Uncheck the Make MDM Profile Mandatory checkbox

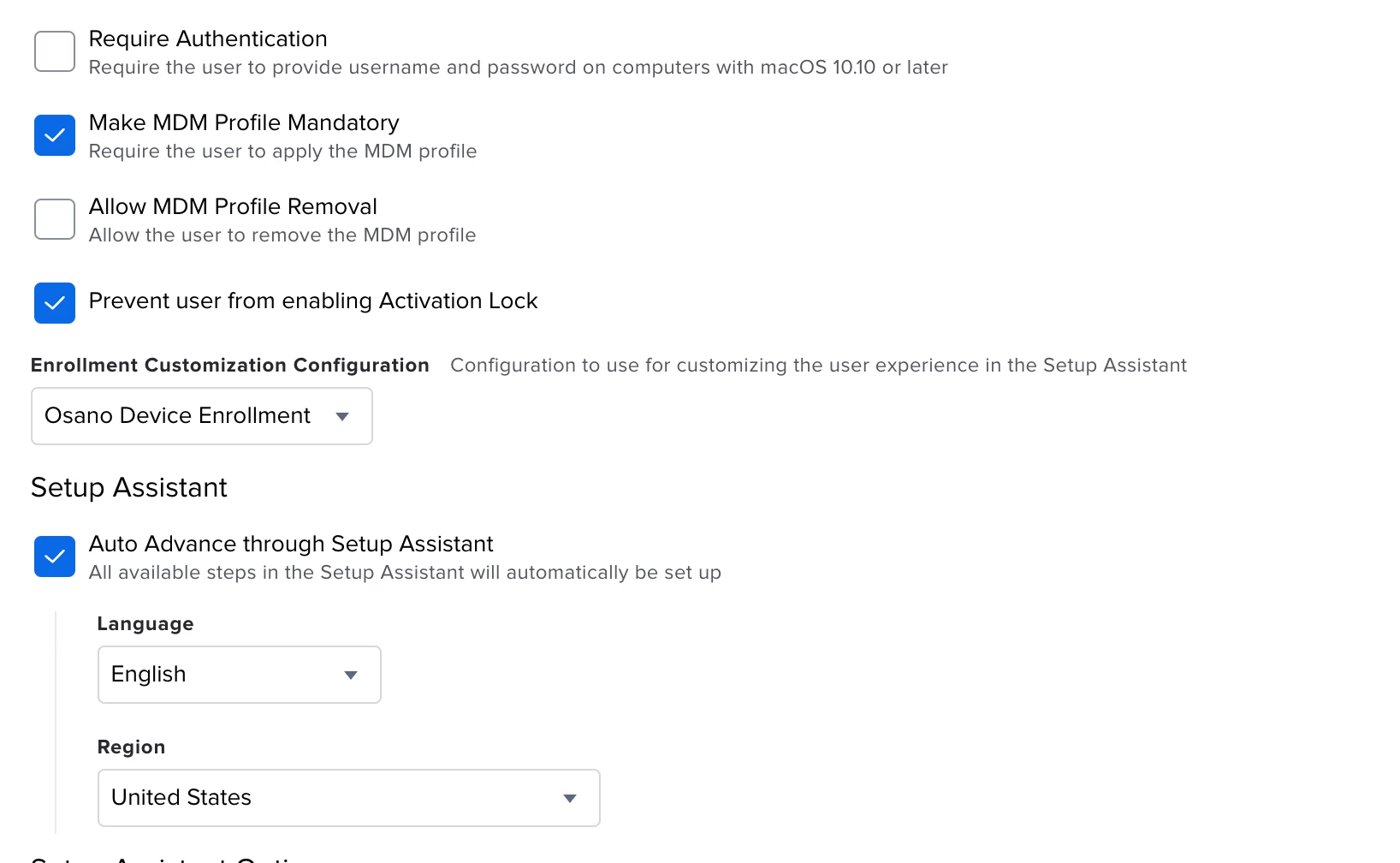point(55,135)
